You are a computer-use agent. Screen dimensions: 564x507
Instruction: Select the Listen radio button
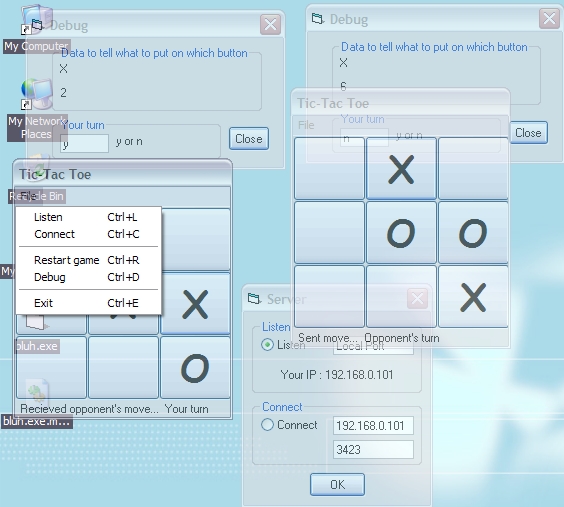pos(267,344)
